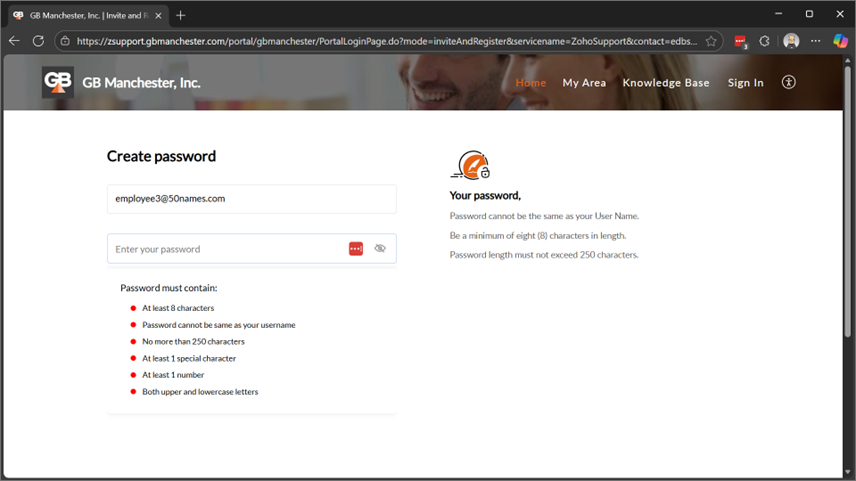This screenshot has width=856, height=481.
Task: Open the accessibility options icon
Action: pyautogui.click(x=788, y=82)
